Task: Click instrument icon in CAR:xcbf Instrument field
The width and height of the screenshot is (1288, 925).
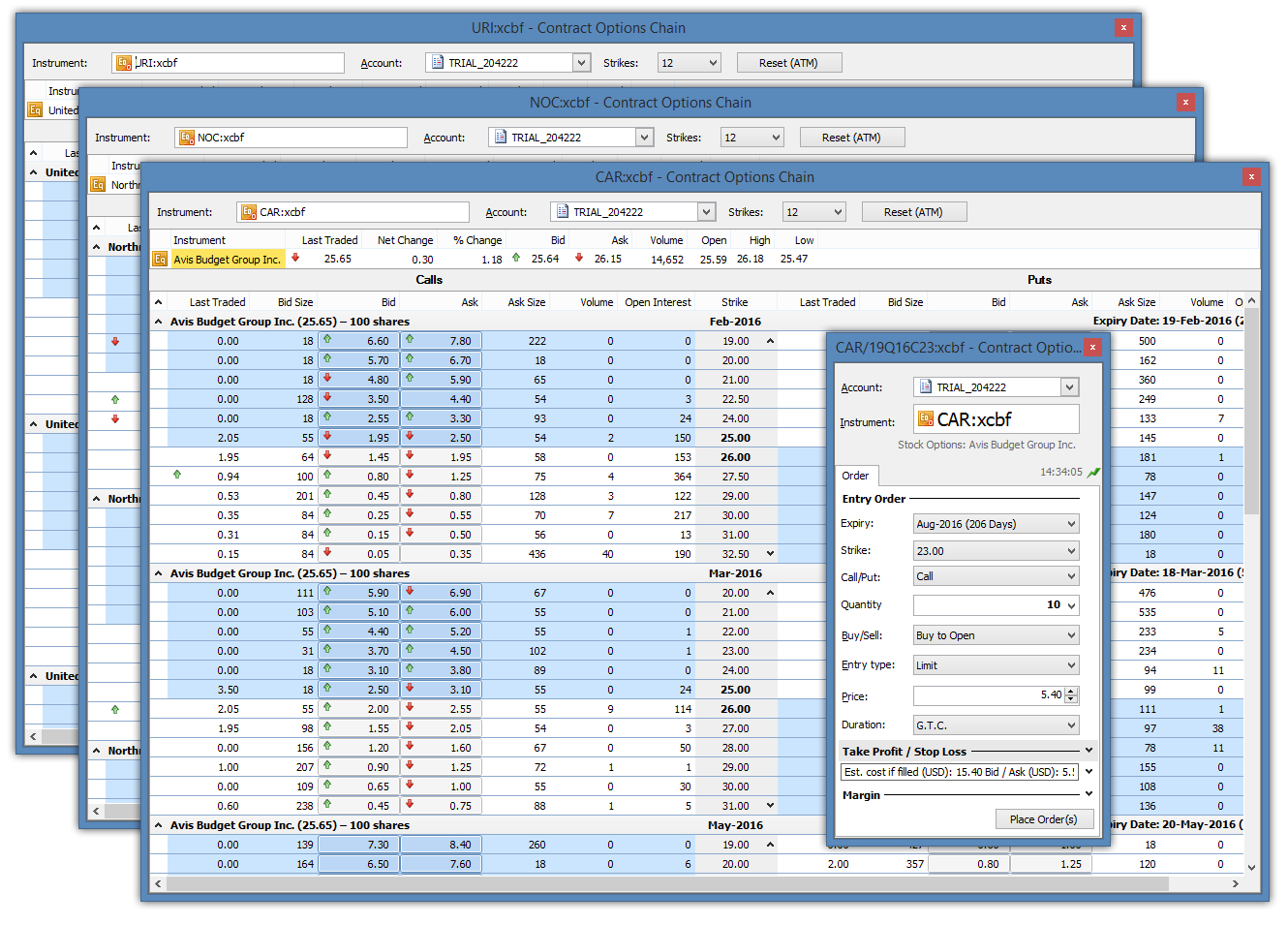Action: [x=249, y=212]
